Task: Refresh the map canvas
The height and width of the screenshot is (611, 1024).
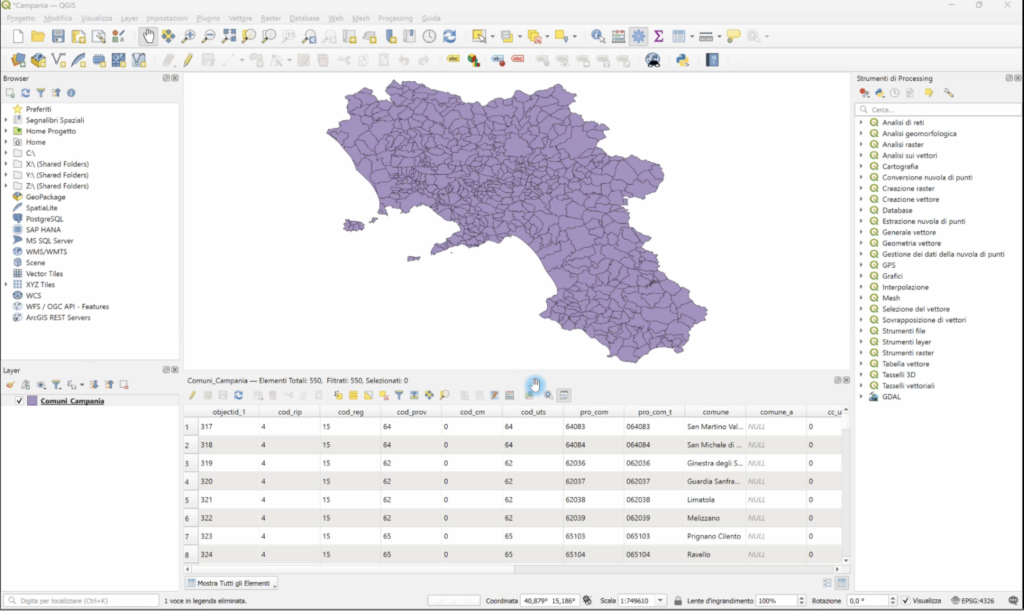Action: pos(449,37)
